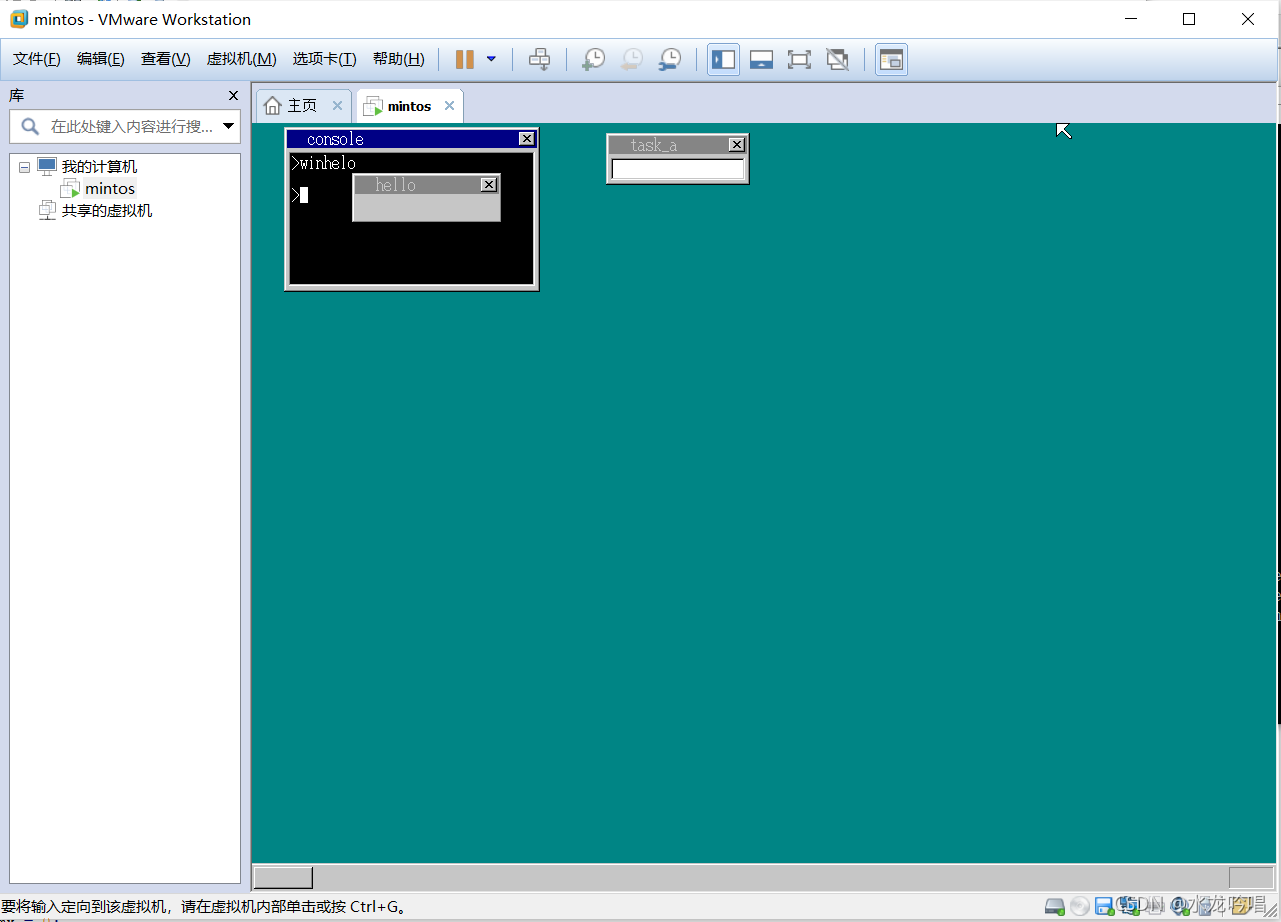Toggle the thumbnail bar view button
This screenshot has width=1281, height=922.
761,59
